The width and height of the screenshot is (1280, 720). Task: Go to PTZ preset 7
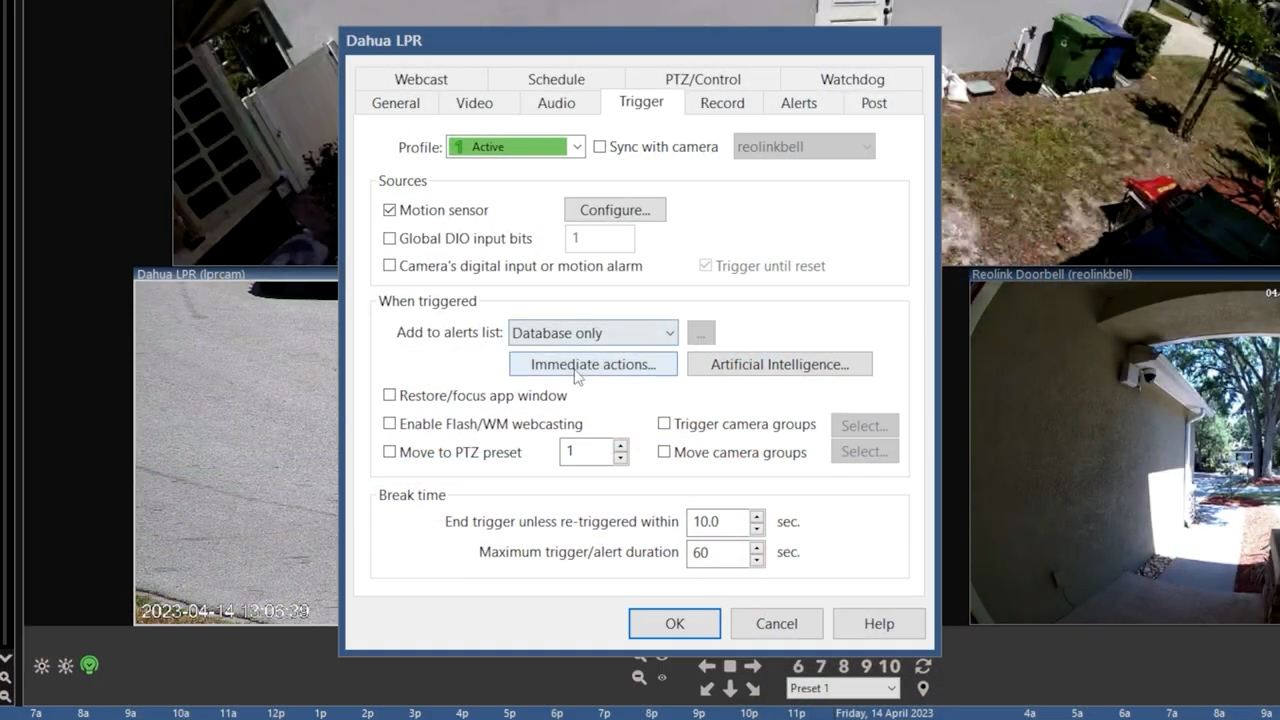point(821,666)
